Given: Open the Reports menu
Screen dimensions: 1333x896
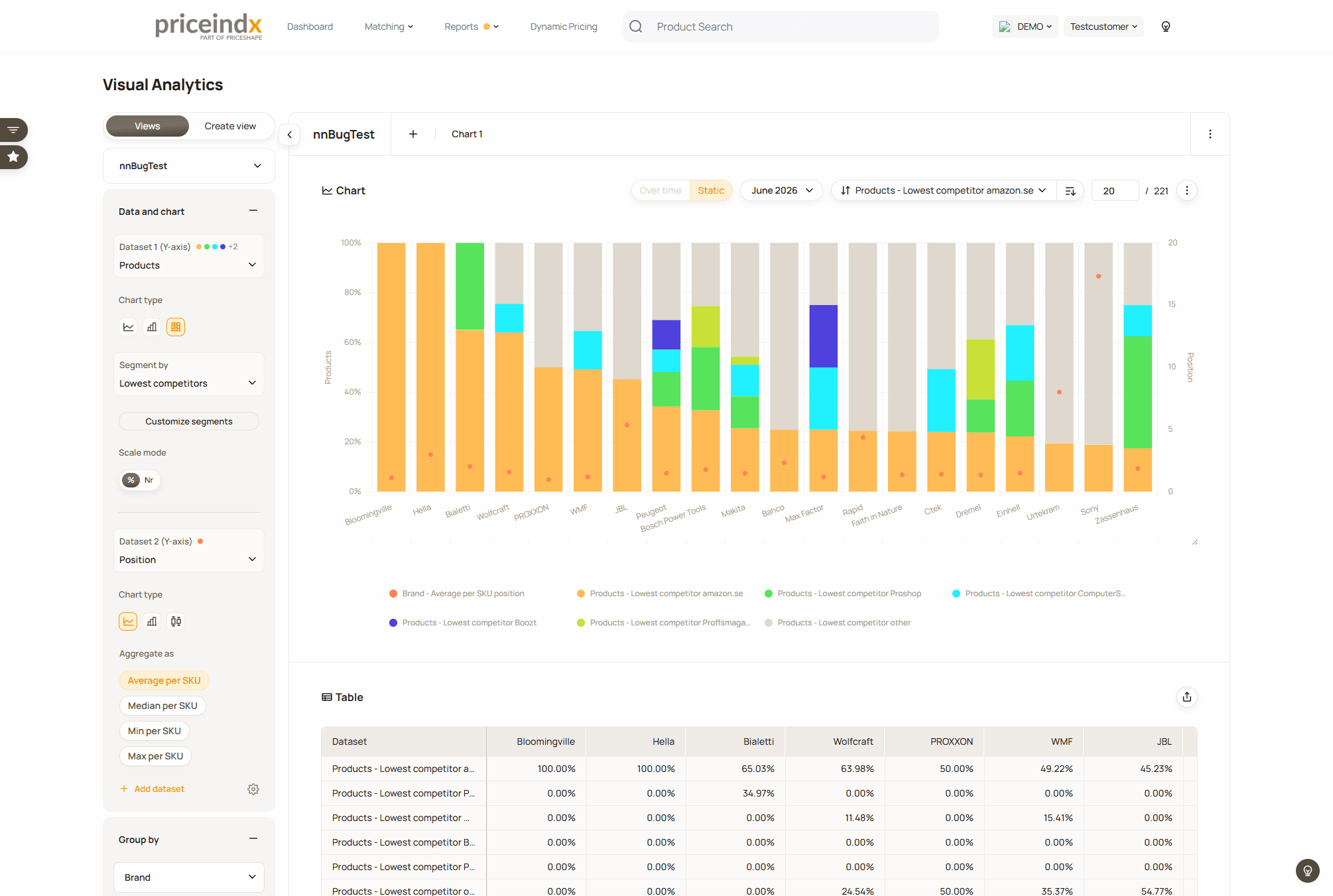Looking at the screenshot, I should (472, 27).
